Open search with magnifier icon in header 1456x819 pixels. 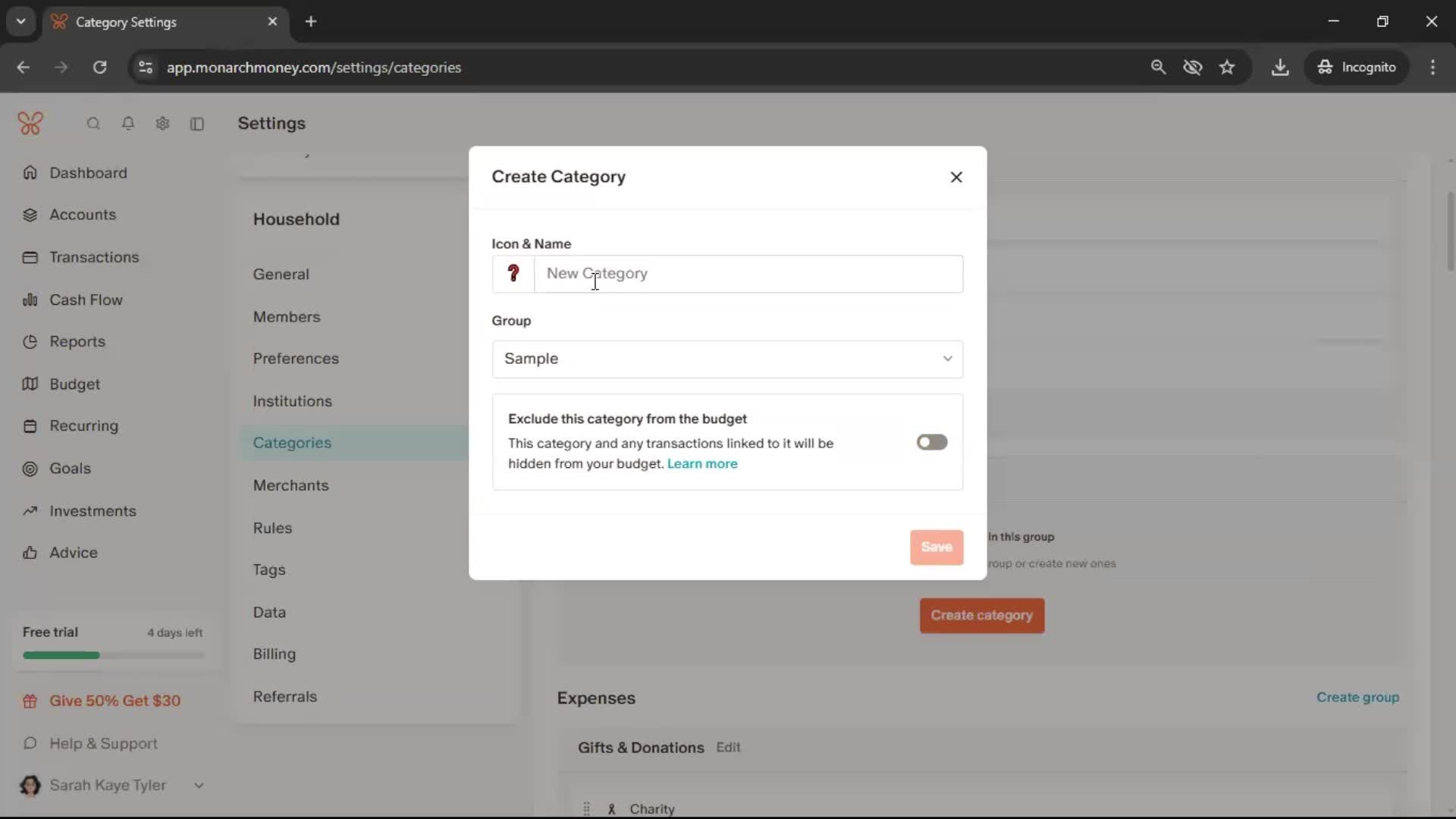[93, 124]
